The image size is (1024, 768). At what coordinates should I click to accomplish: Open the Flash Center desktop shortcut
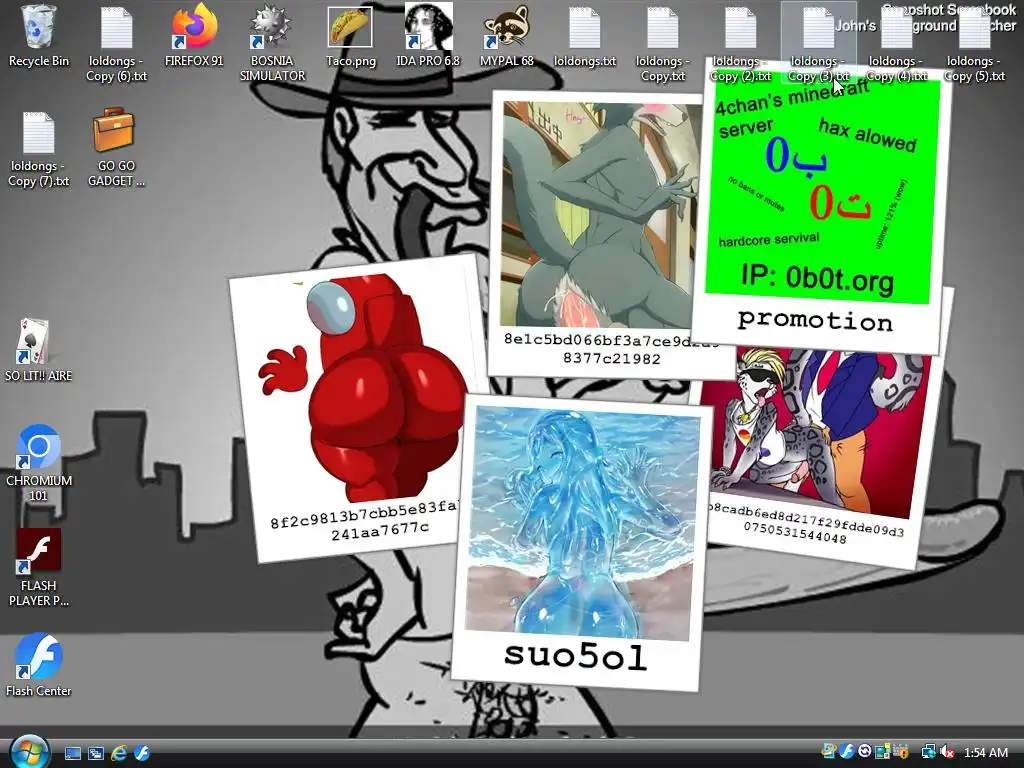pos(39,665)
